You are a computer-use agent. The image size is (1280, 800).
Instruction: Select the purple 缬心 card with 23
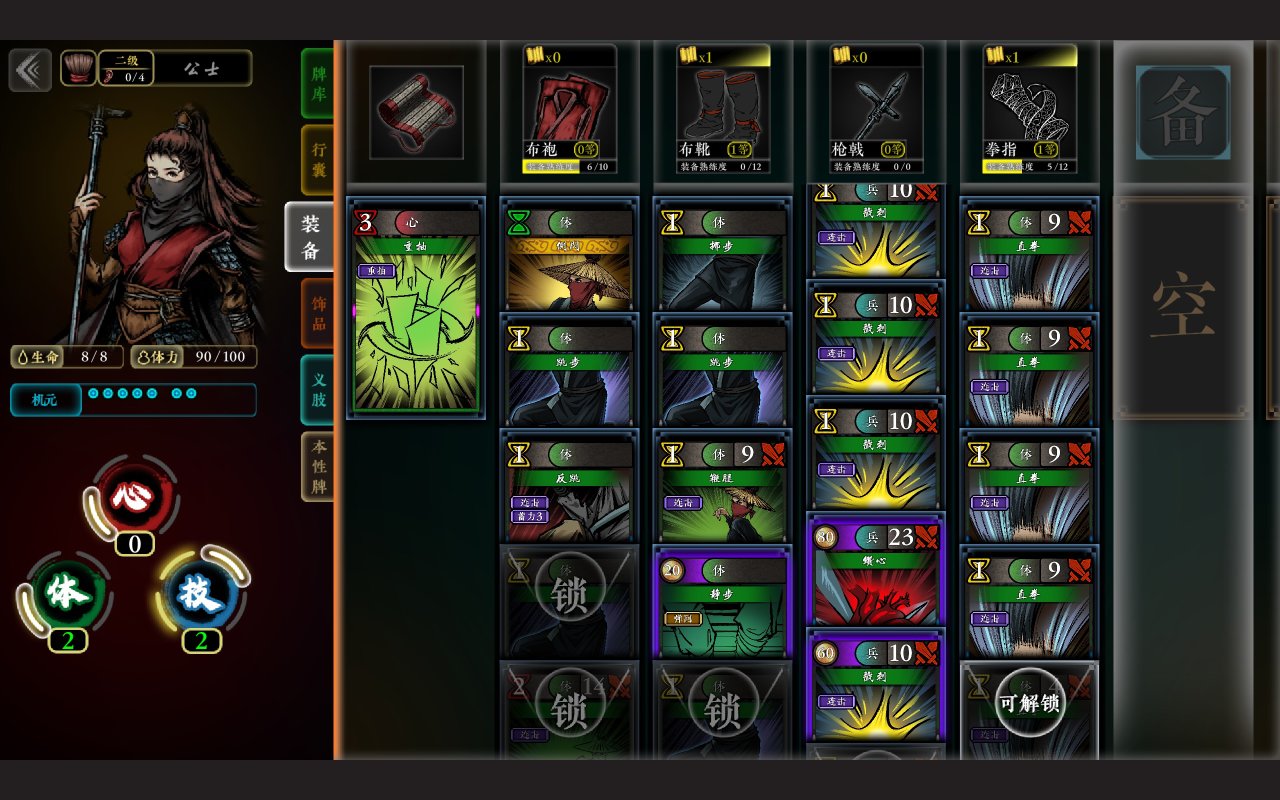tap(876, 570)
